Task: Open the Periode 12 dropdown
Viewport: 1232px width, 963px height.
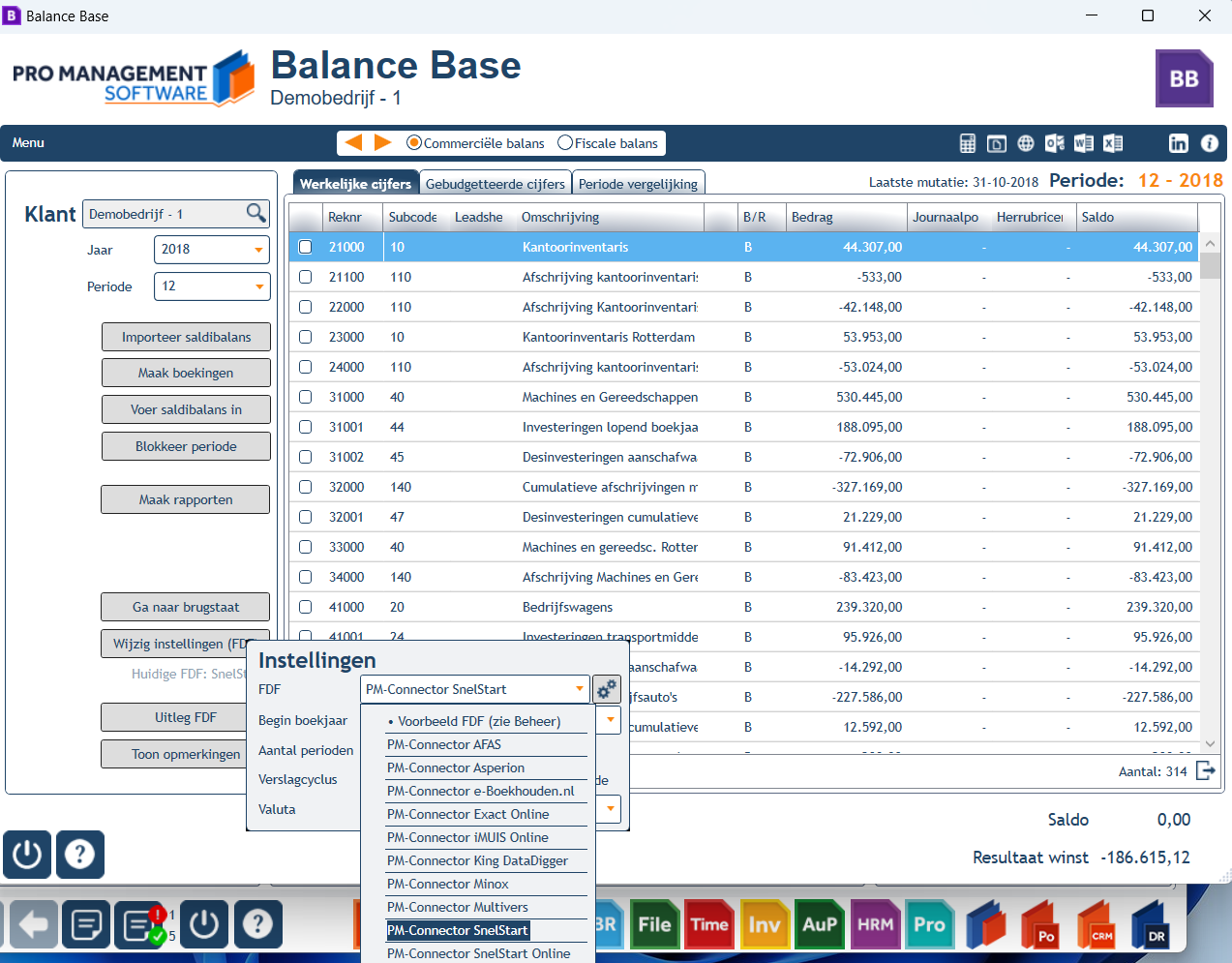Action: pos(258,286)
